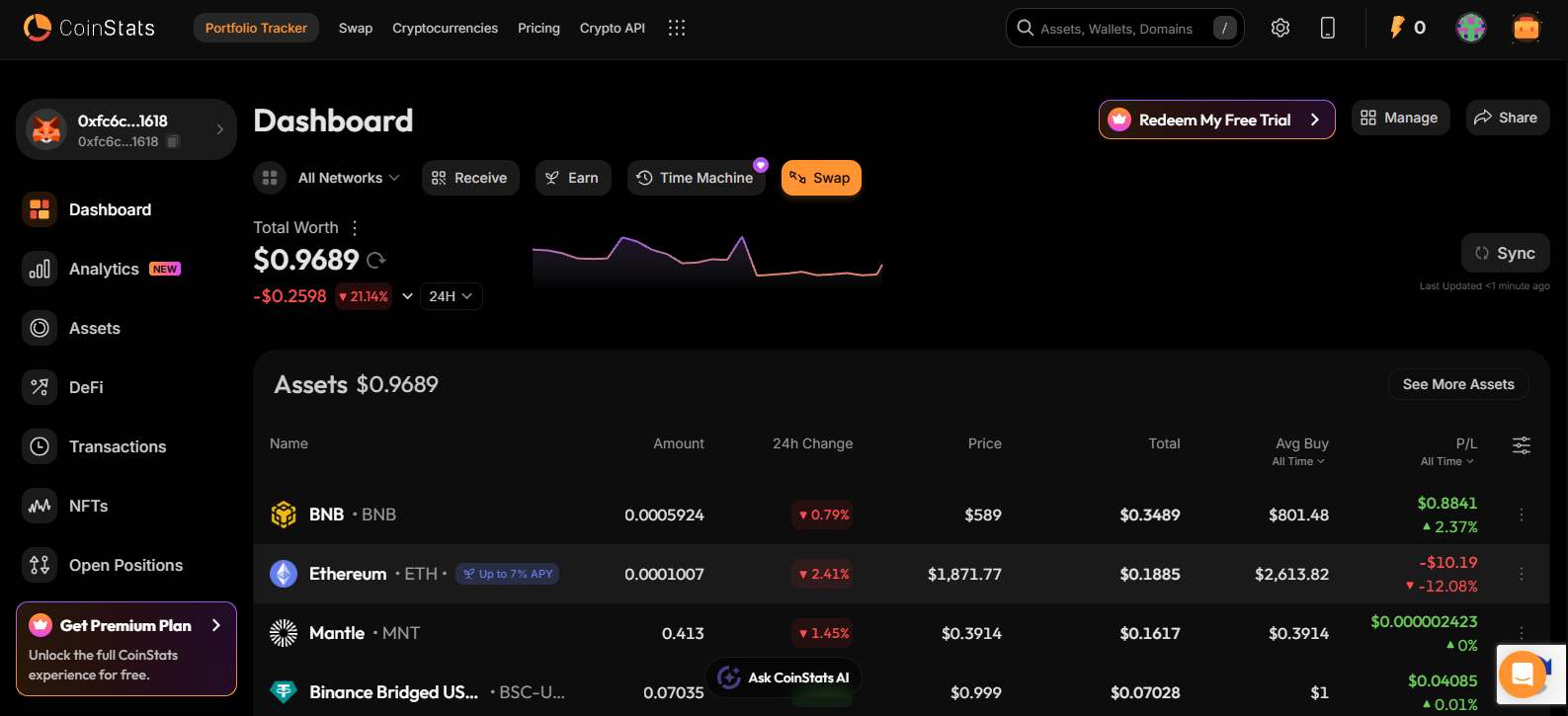
Task: Click the Get Premium Plan banner
Action: pos(126,649)
